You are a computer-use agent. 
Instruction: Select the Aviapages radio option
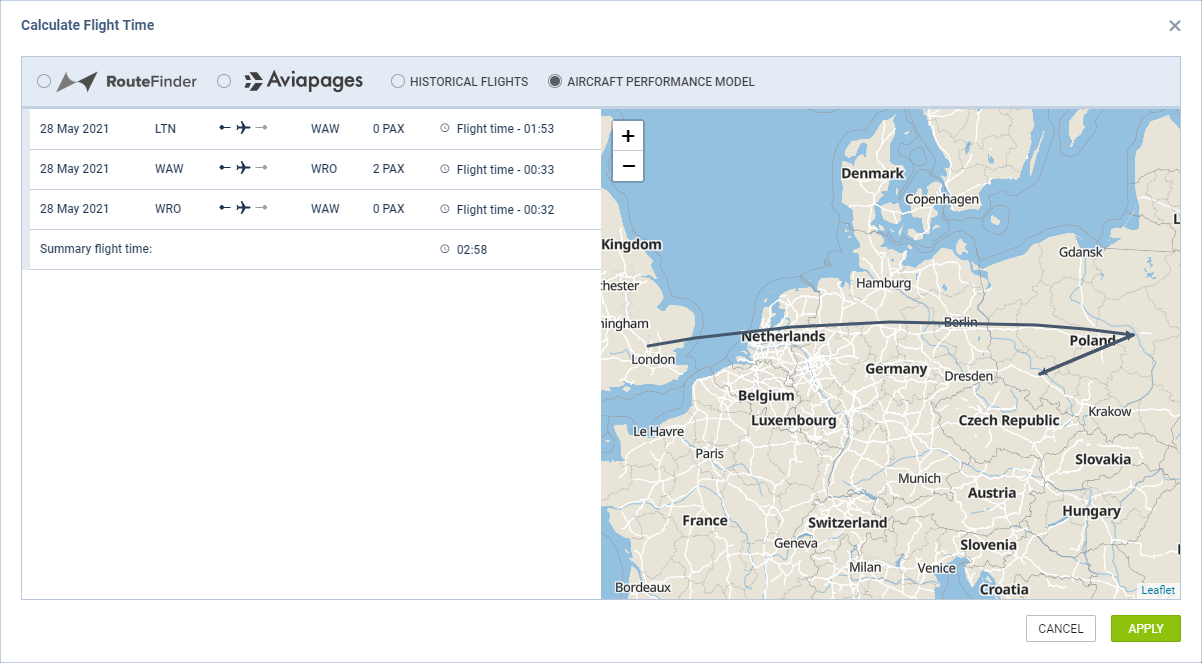(224, 81)
